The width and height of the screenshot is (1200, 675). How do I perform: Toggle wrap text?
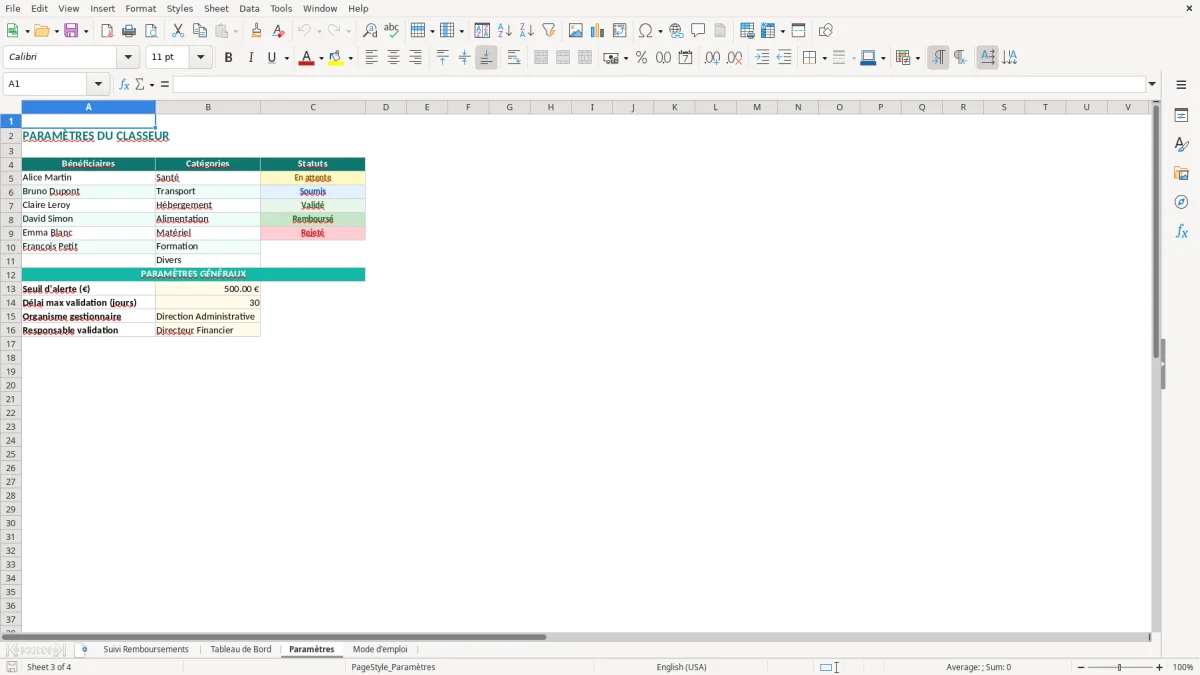coord(514,58)
